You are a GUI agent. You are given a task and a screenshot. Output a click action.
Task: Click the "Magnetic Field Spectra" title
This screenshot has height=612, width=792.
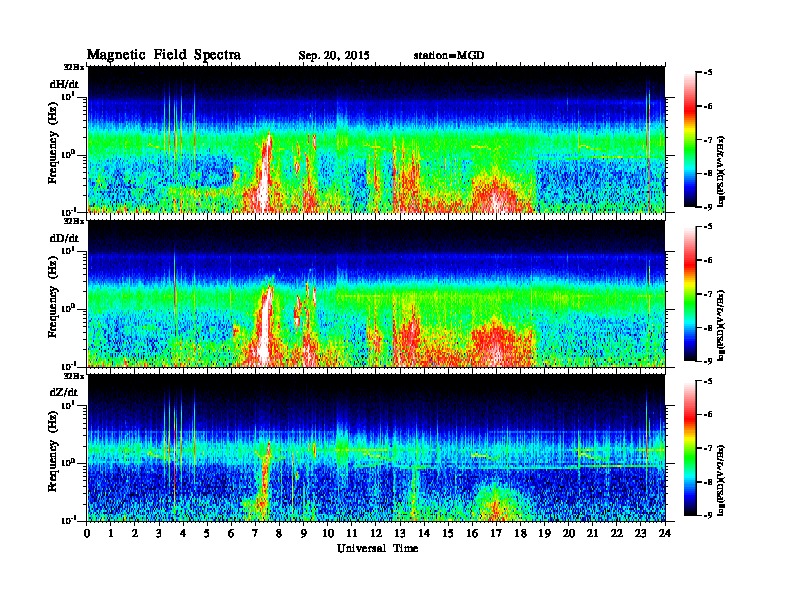(164, 55)
